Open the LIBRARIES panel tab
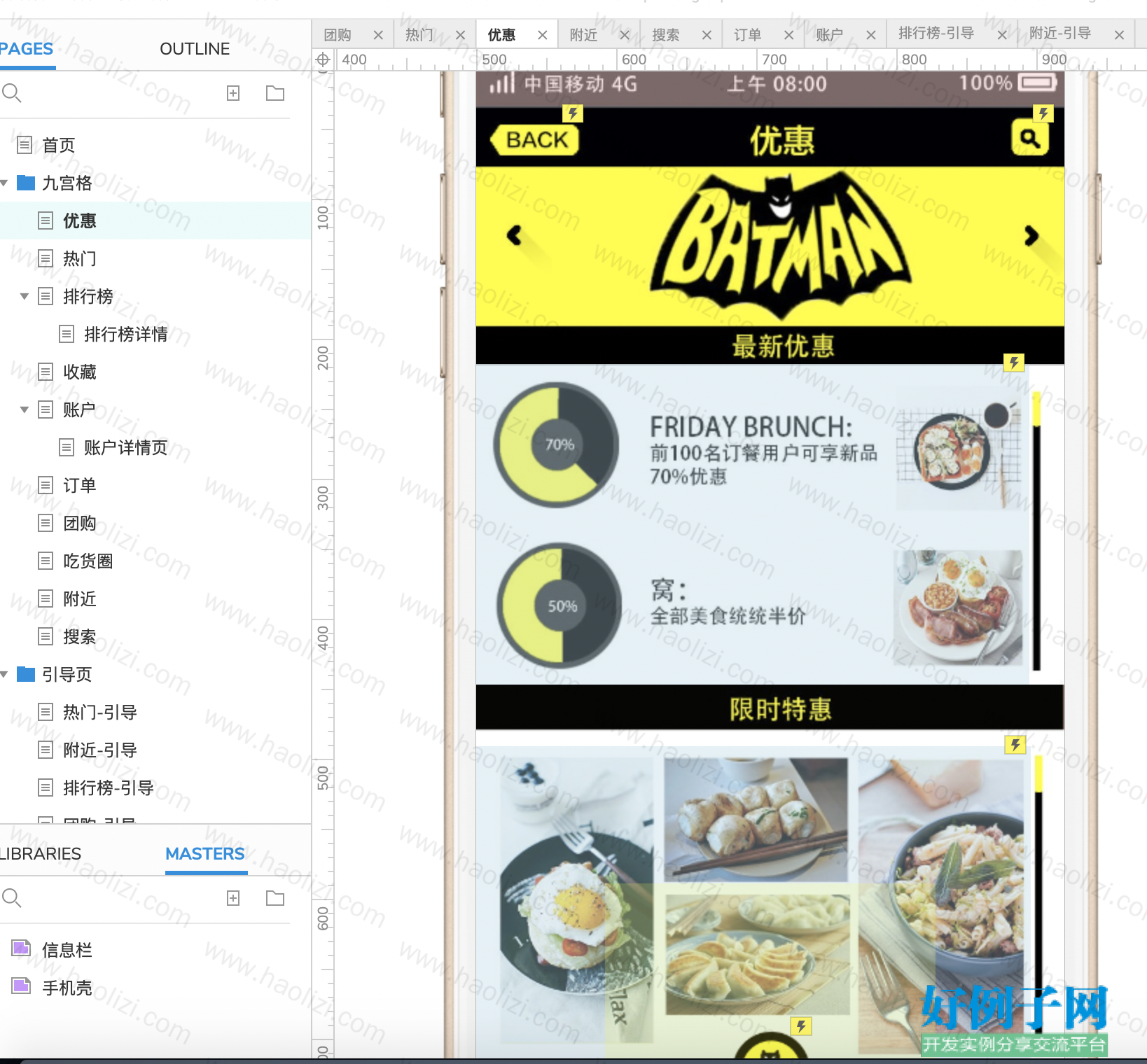The width and height of the screenshot is (1147, 1064). pos(40,854)
